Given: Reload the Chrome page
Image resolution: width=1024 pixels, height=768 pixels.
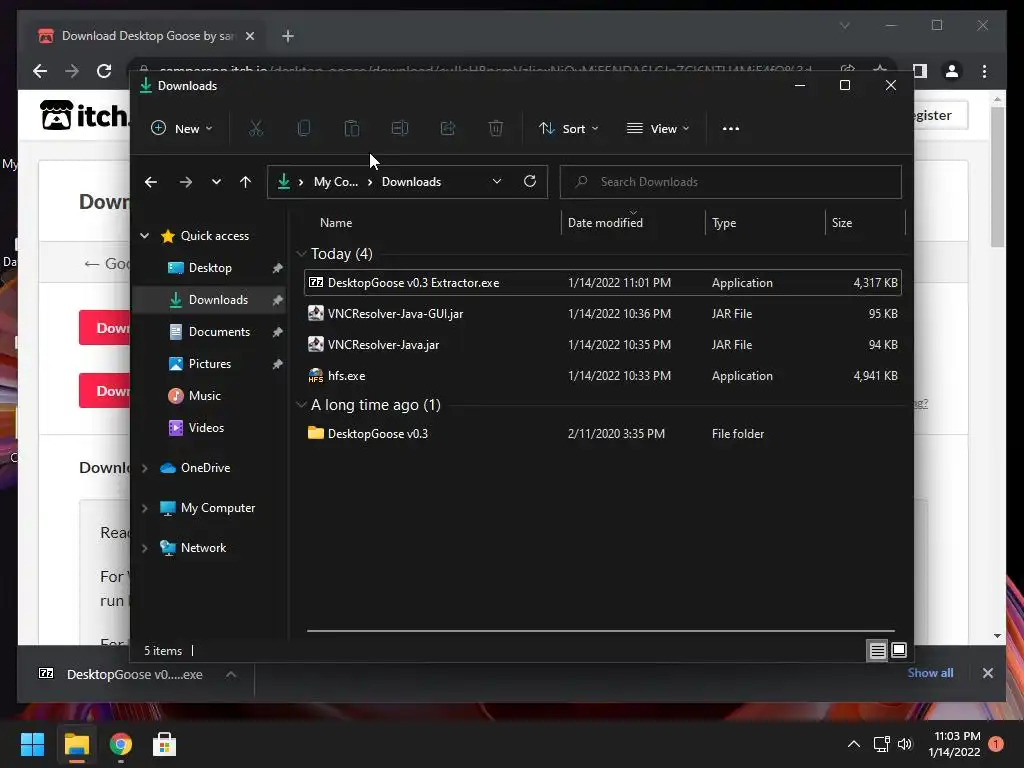Looking at the screenshot, I should pos(104,71).
